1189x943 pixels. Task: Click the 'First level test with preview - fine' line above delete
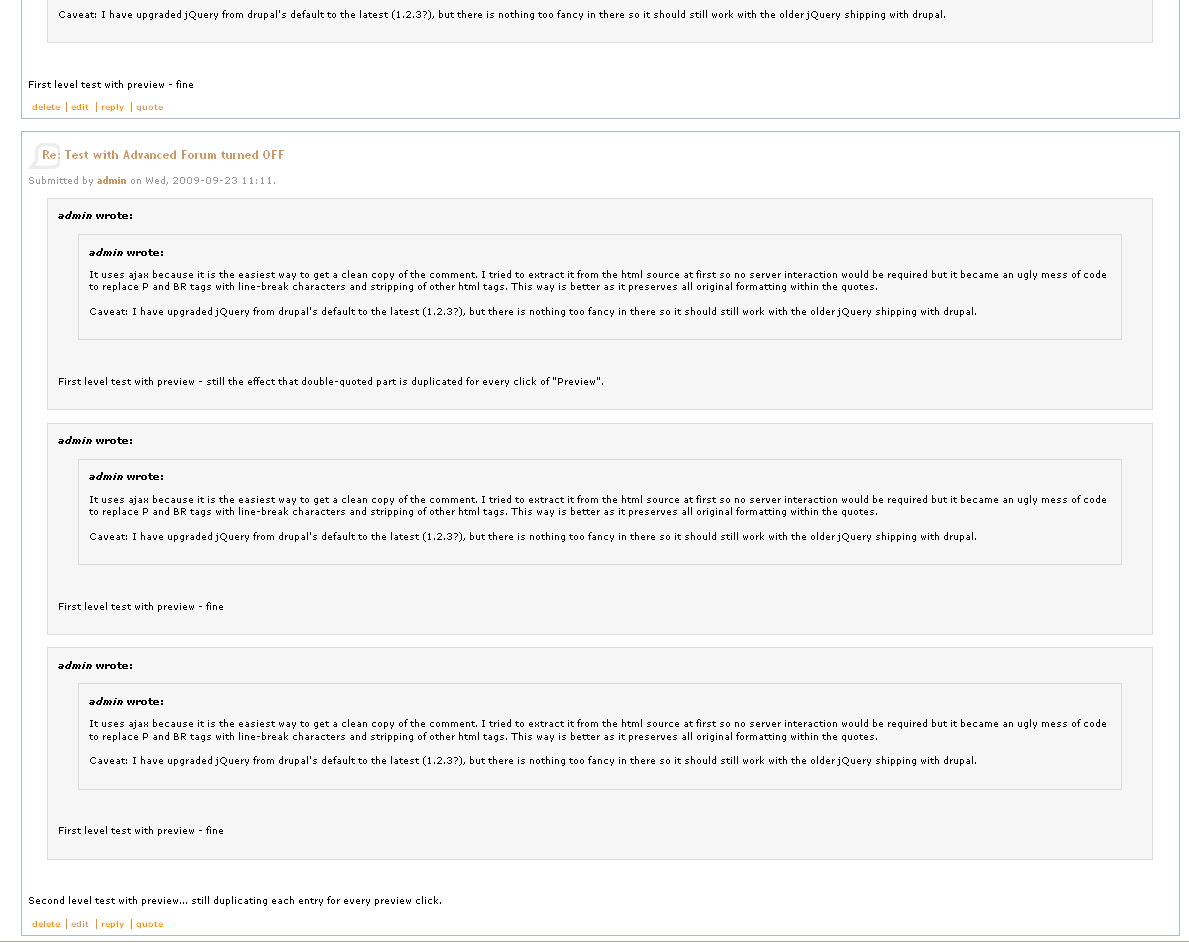click(111, 85)
